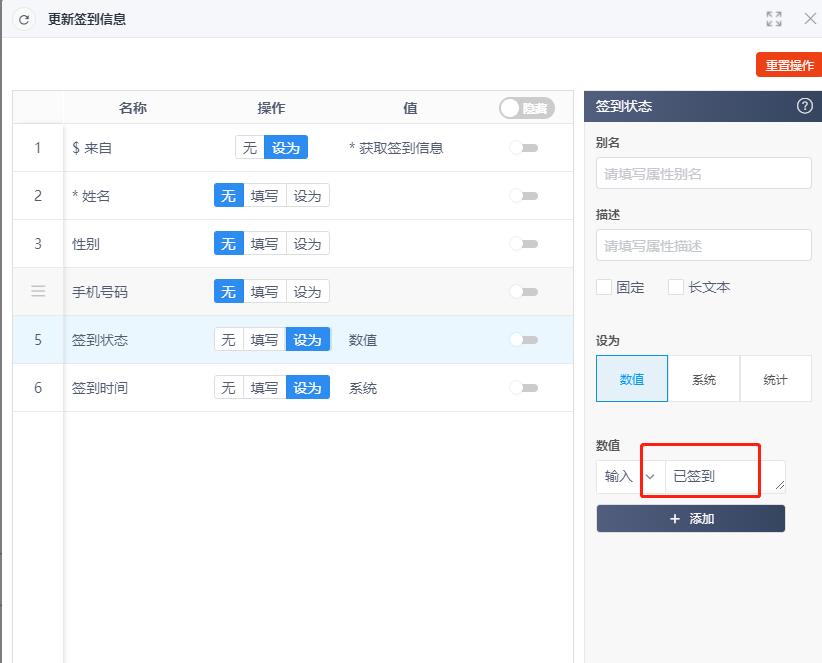Click the fullscreen expand icon in the header
This screenshot has height=663, width=822.
point(773,18)
